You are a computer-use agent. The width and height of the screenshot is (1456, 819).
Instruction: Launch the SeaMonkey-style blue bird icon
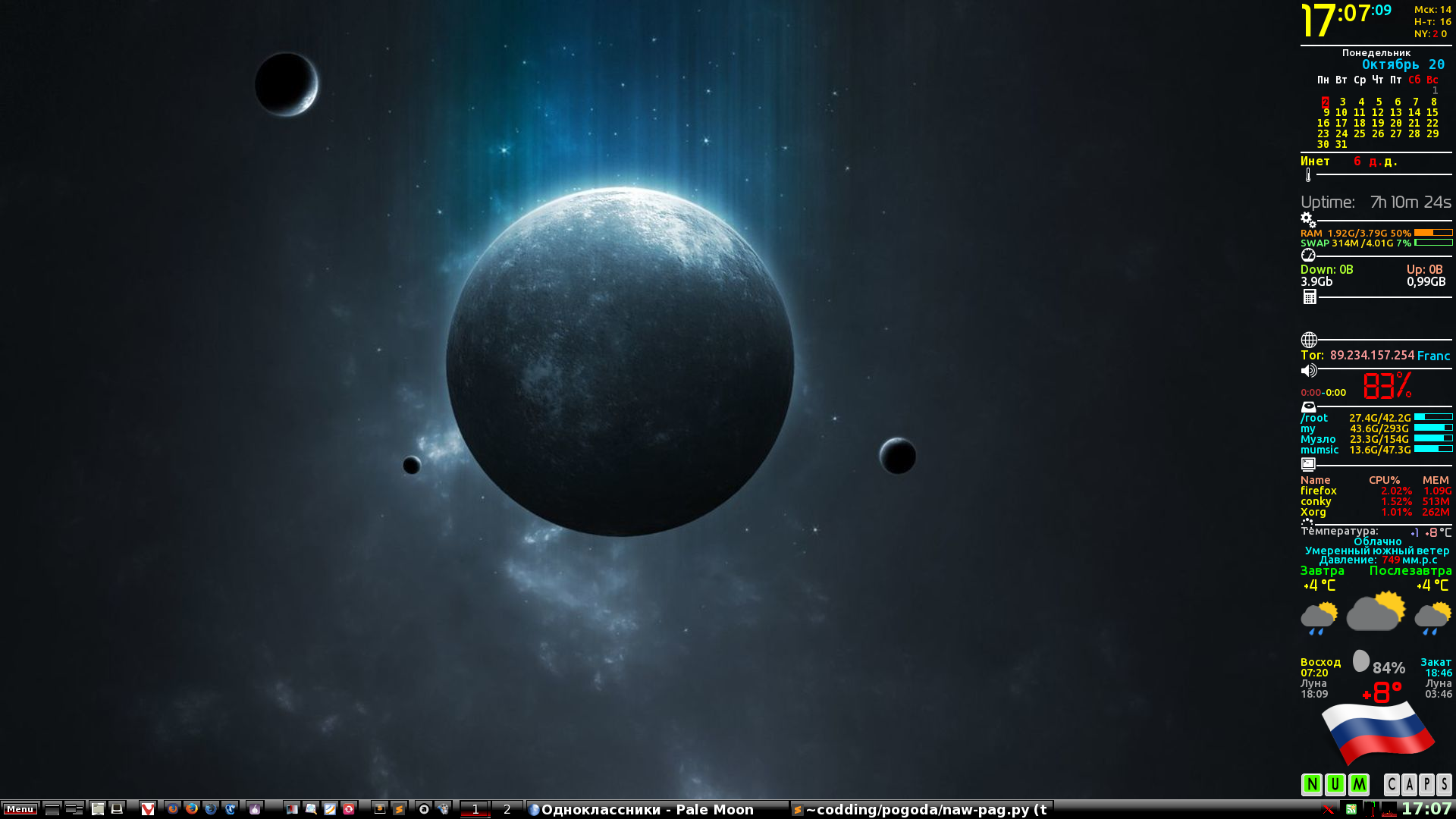(230, 809)
